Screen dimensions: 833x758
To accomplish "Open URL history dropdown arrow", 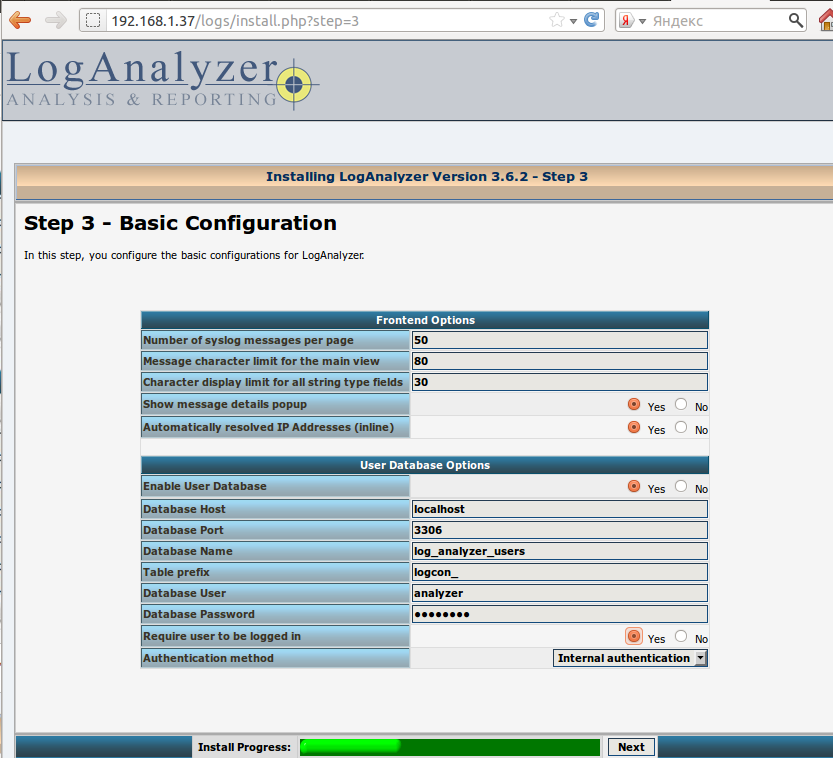I will (x=573, y=21).
